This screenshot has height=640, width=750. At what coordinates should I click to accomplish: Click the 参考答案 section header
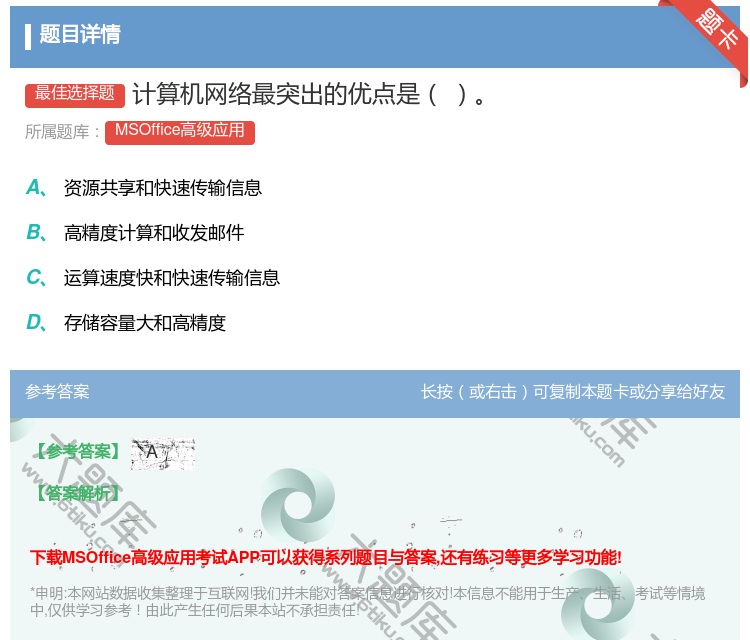57,392
